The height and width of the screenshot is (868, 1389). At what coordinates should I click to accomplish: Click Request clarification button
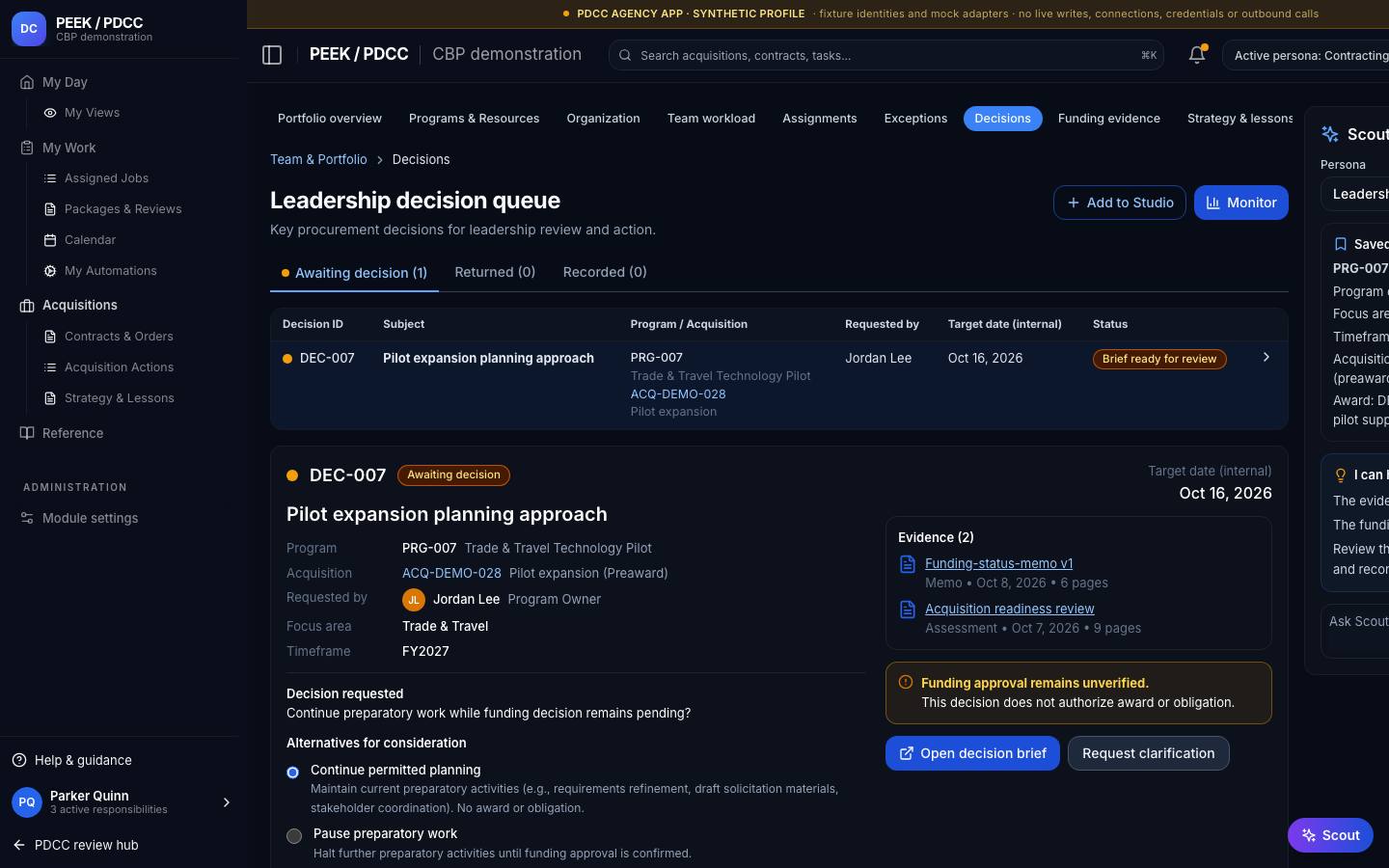pyautogui.click(x=1148, y=753)
